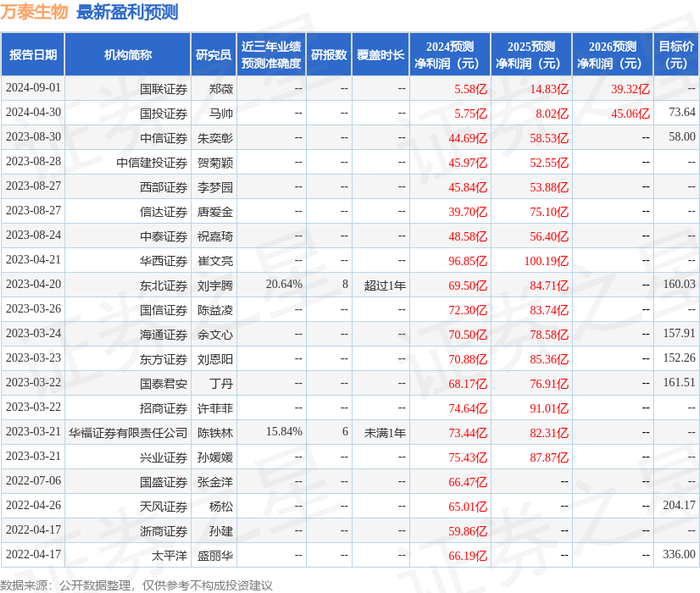Click the 华福证券有限责任公司 institution cell

(128, 433)
